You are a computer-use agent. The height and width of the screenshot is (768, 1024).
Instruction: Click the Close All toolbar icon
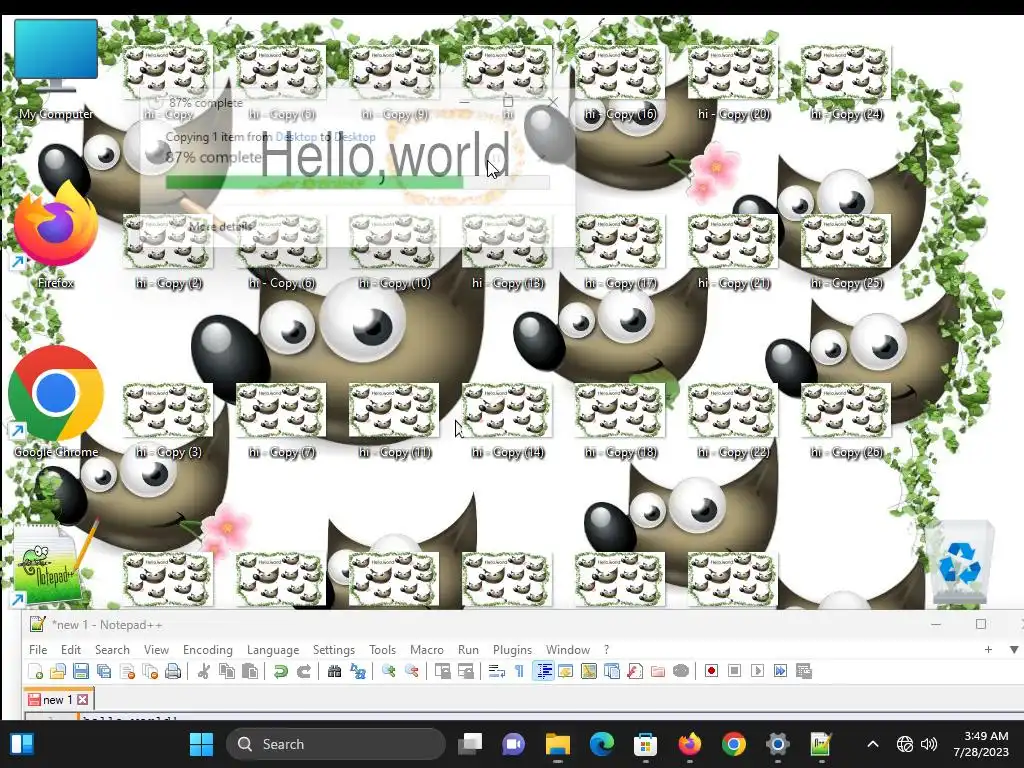tap(150, 671)
